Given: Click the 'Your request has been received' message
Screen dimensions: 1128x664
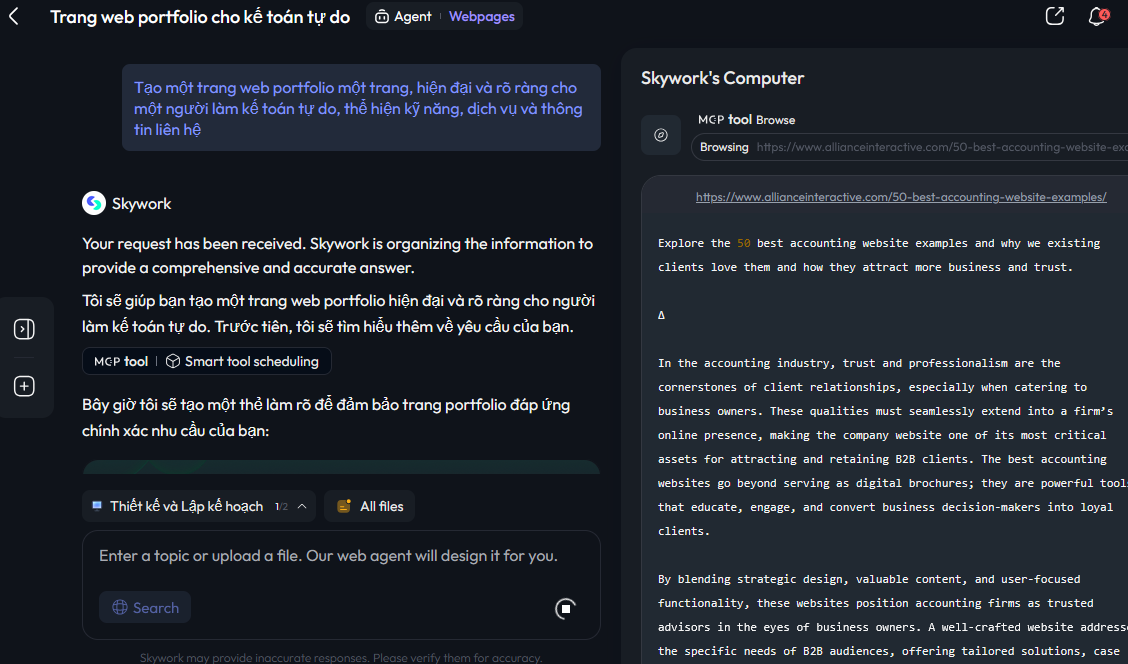Looking at the screenshot, I should pyautogui.click(x=337, y=255).
